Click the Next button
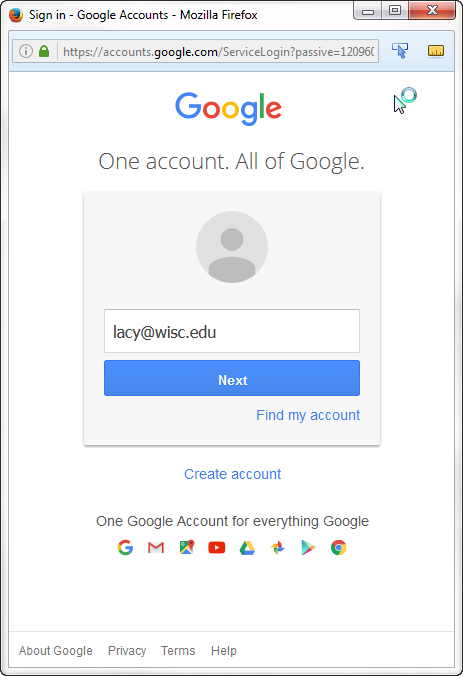Viewport: 463px width, 676px height. (x=232, y=378)
